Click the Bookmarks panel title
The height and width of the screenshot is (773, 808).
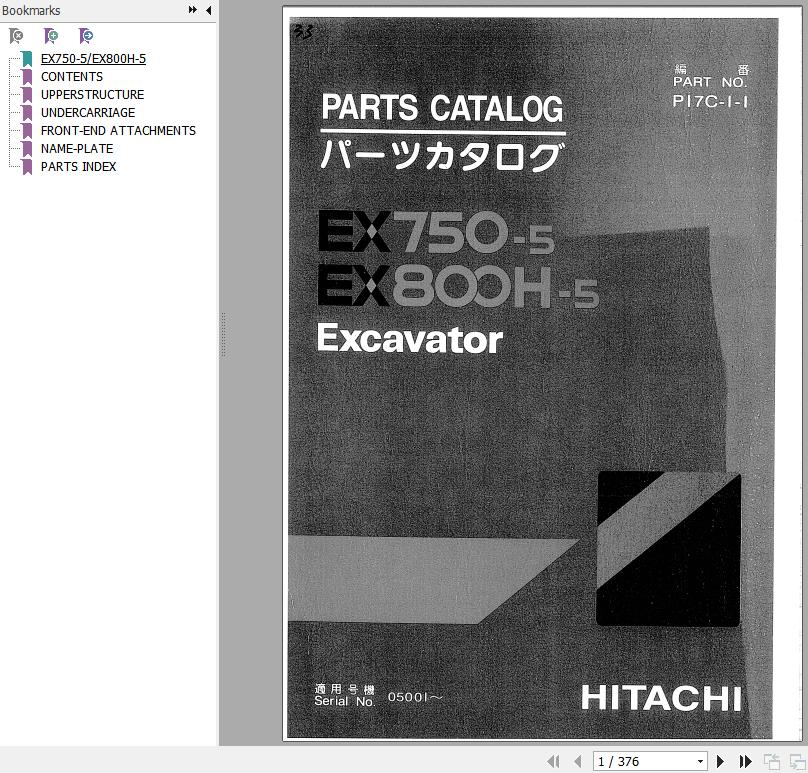point(31,10)
